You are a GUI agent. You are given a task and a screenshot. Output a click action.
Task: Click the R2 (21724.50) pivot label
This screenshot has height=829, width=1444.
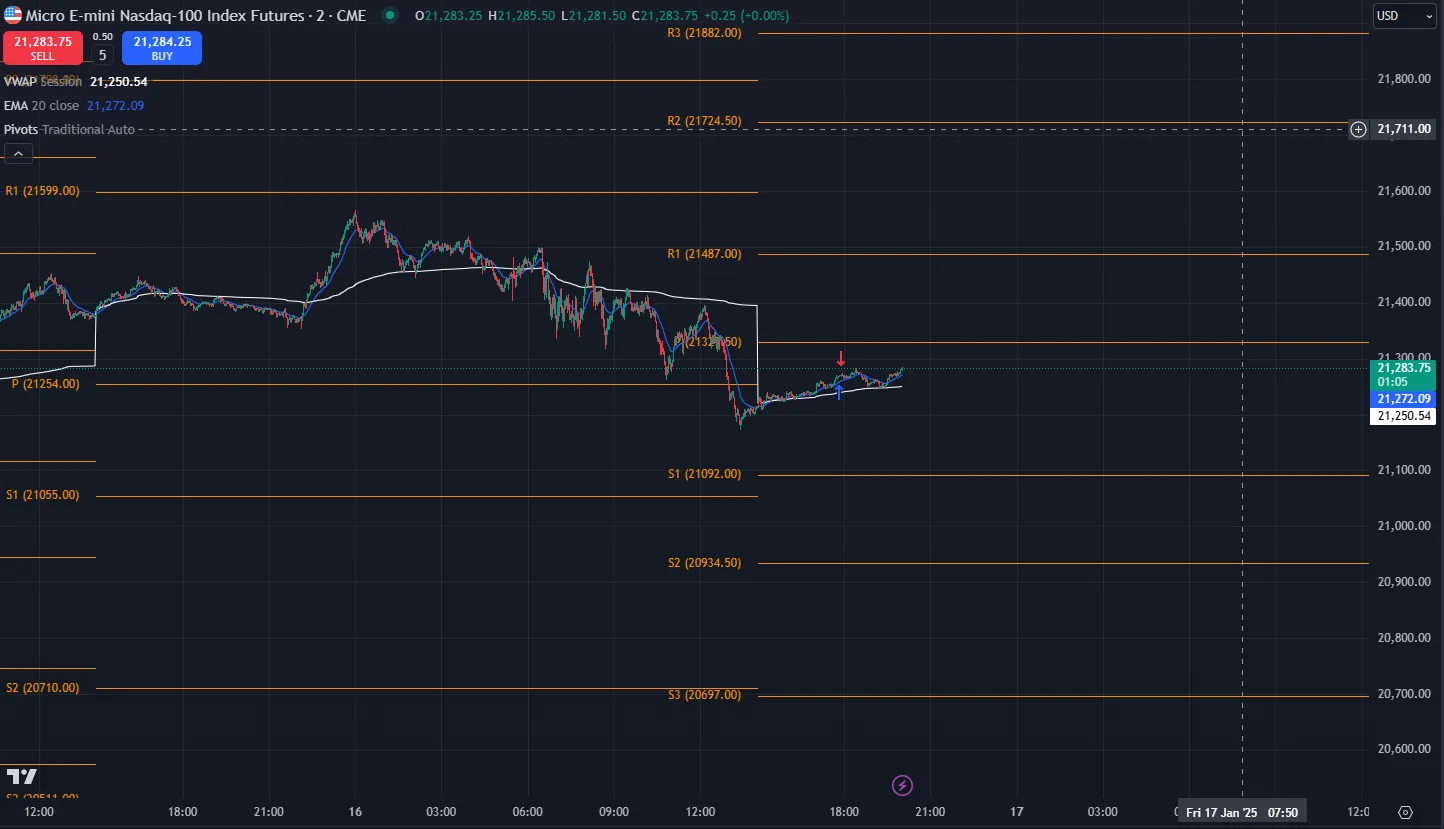704,121
